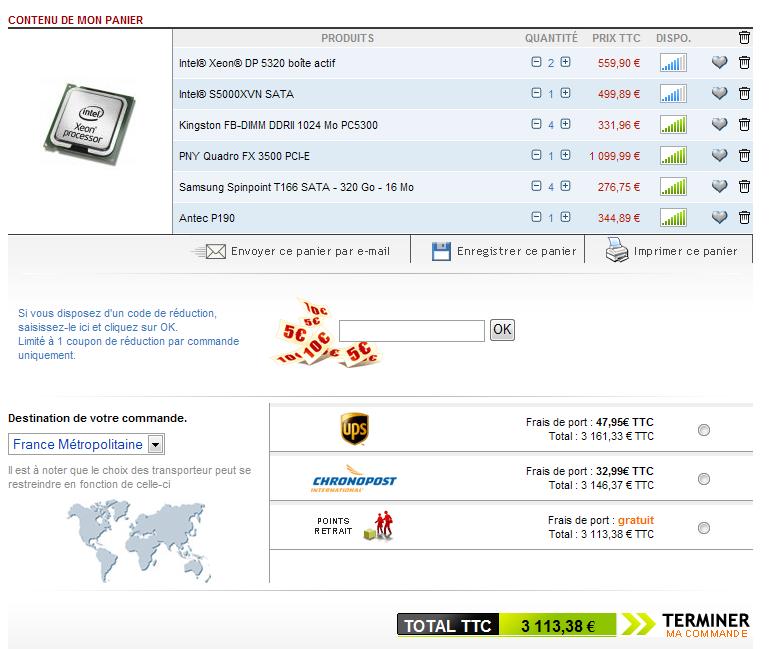Trash the PNY Quadro FX 3500 row
The height and width of the screenshot is (649, 776).
click(x=744, y=155)
